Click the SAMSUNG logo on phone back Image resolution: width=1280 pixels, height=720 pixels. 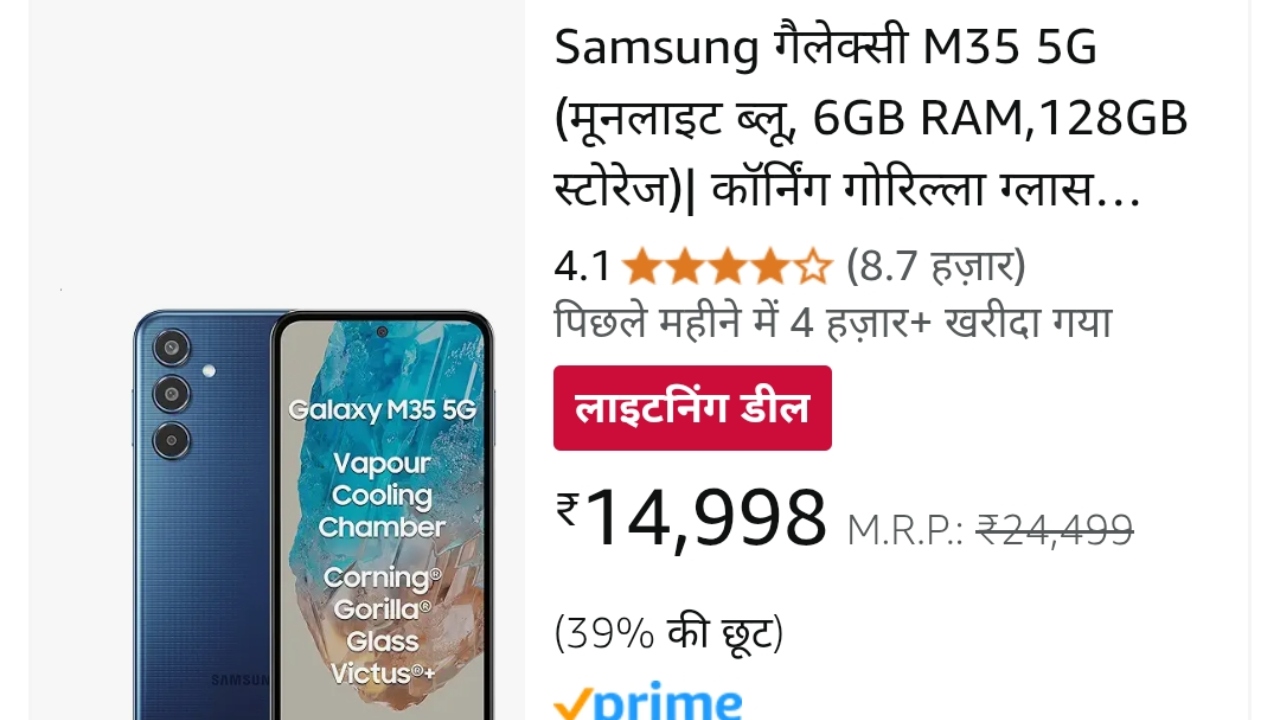pyautogui.click(x=241, y=680)
